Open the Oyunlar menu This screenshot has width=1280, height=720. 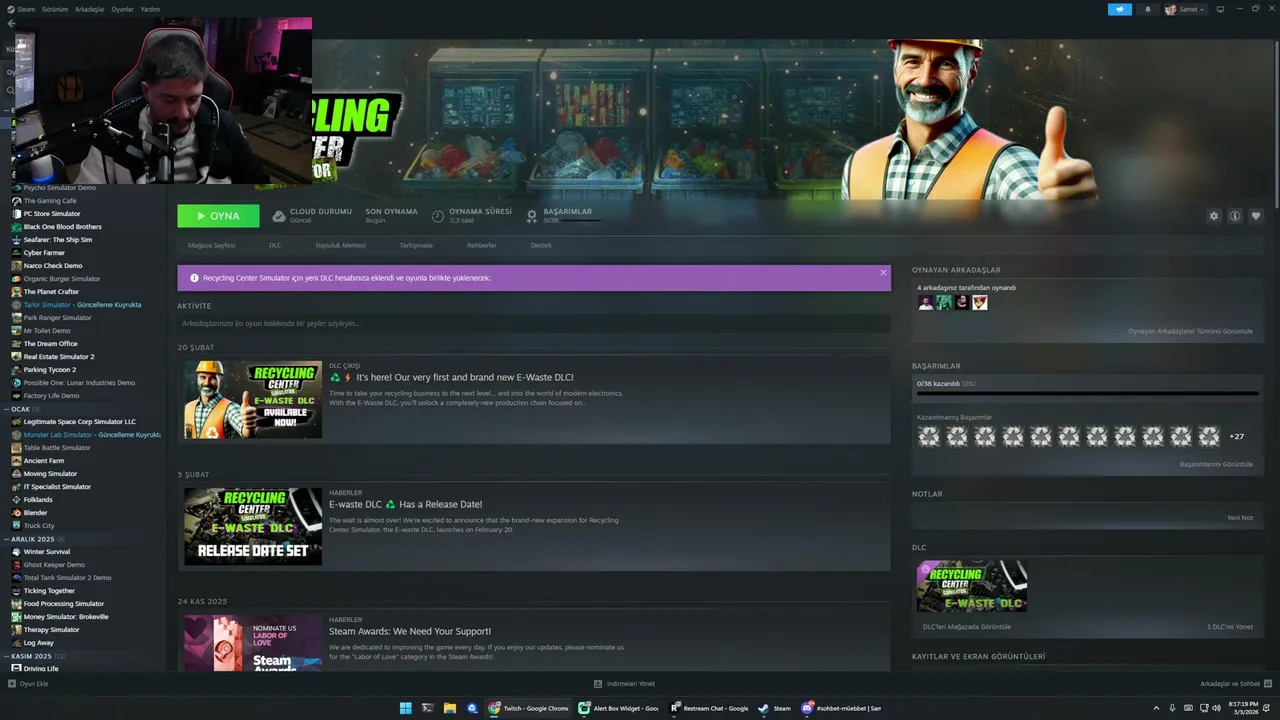[123, 9]
